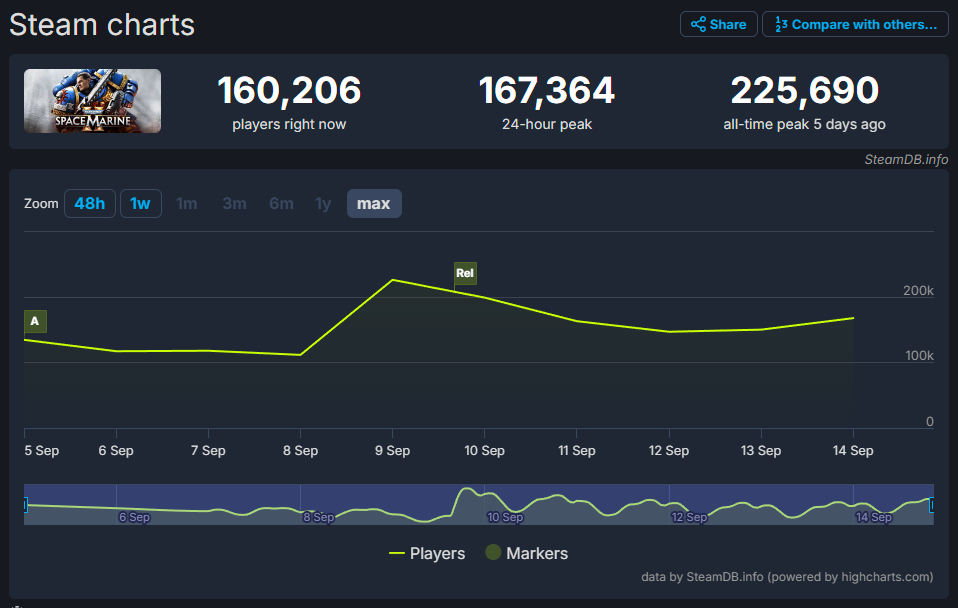Click the A marker flag on chart

[x=35, y=321]
